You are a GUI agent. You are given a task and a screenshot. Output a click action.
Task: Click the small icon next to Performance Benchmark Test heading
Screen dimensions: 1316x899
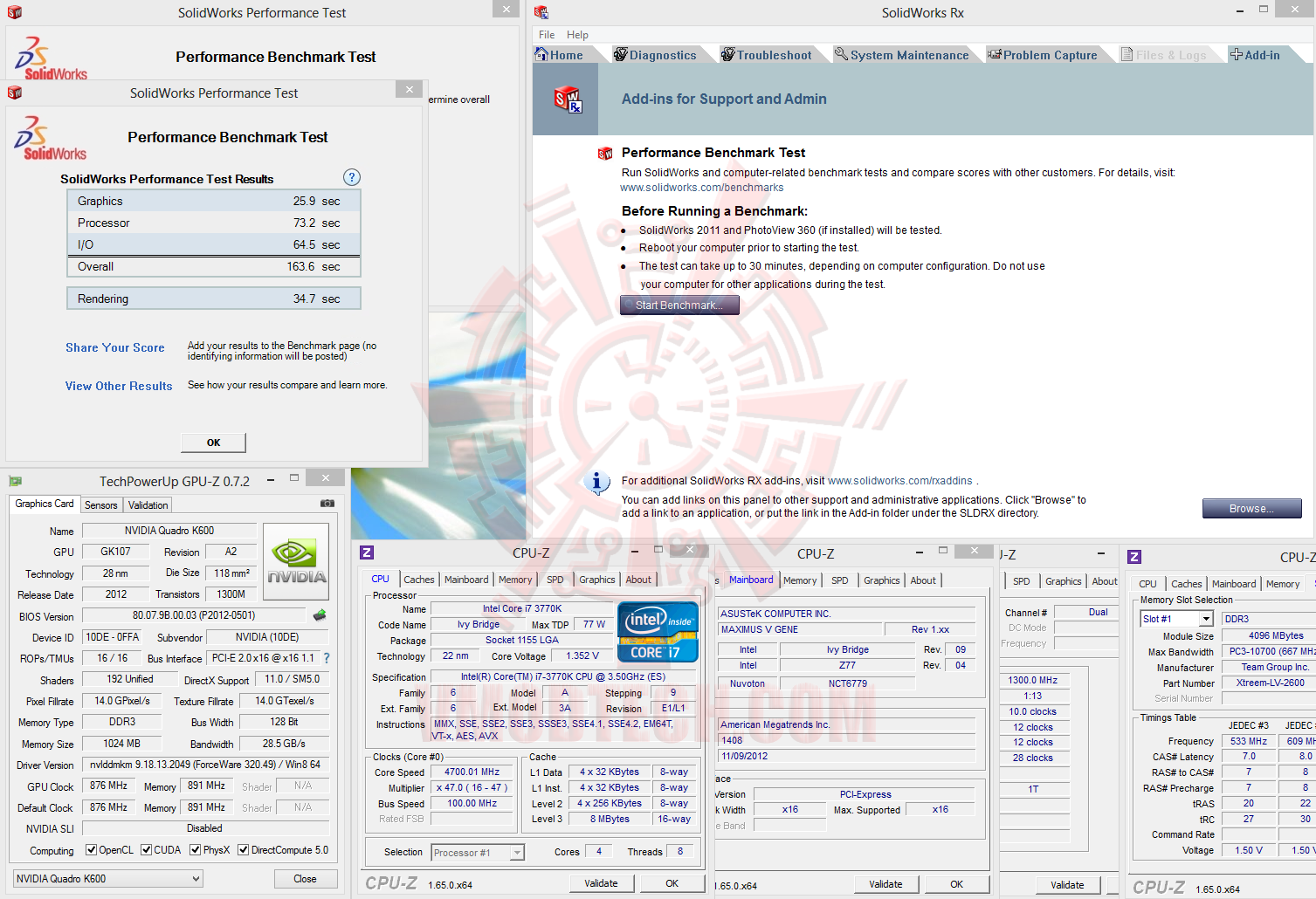(605, 154)
